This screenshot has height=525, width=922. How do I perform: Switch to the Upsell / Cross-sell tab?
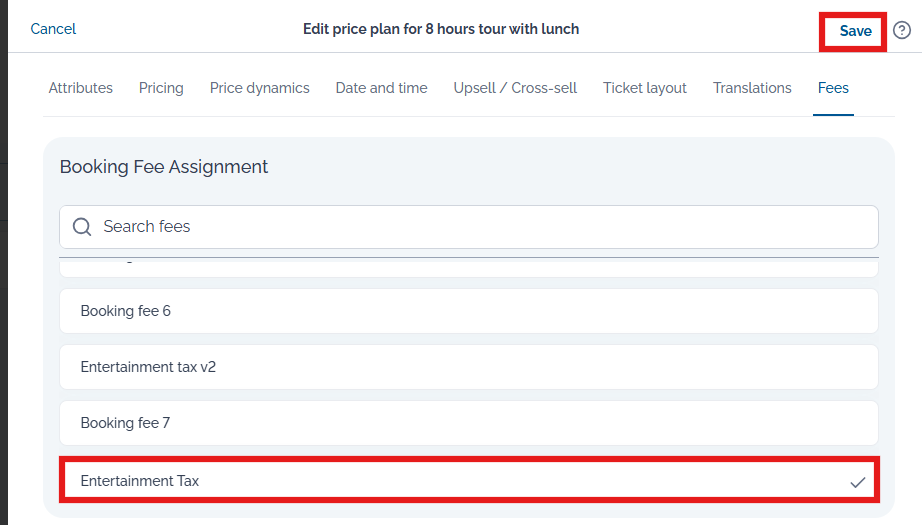[515, 88]
